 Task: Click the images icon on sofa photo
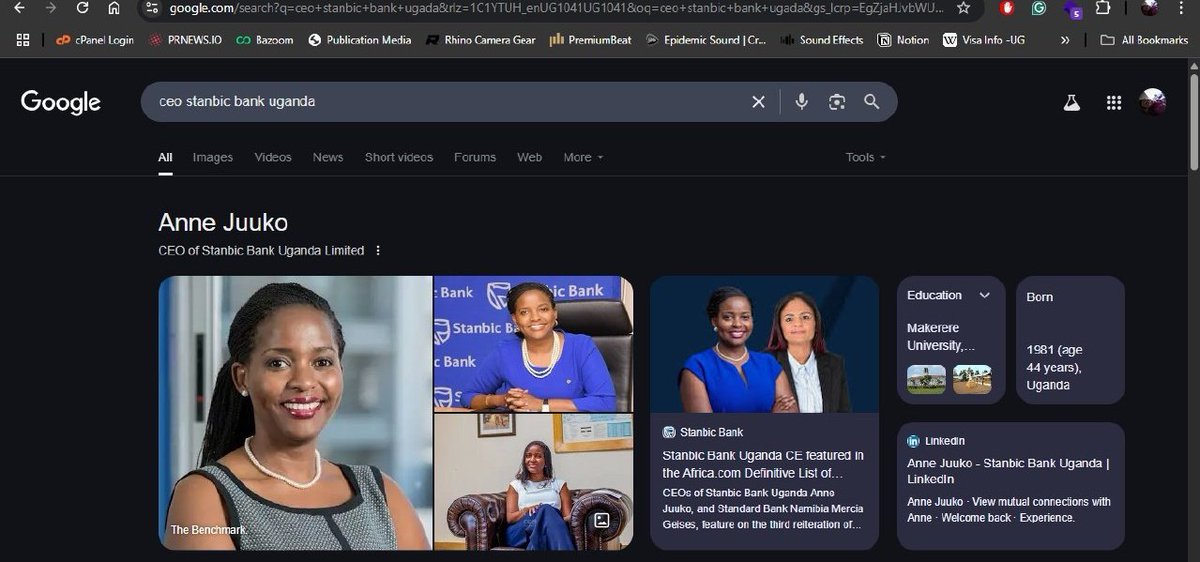601,520
